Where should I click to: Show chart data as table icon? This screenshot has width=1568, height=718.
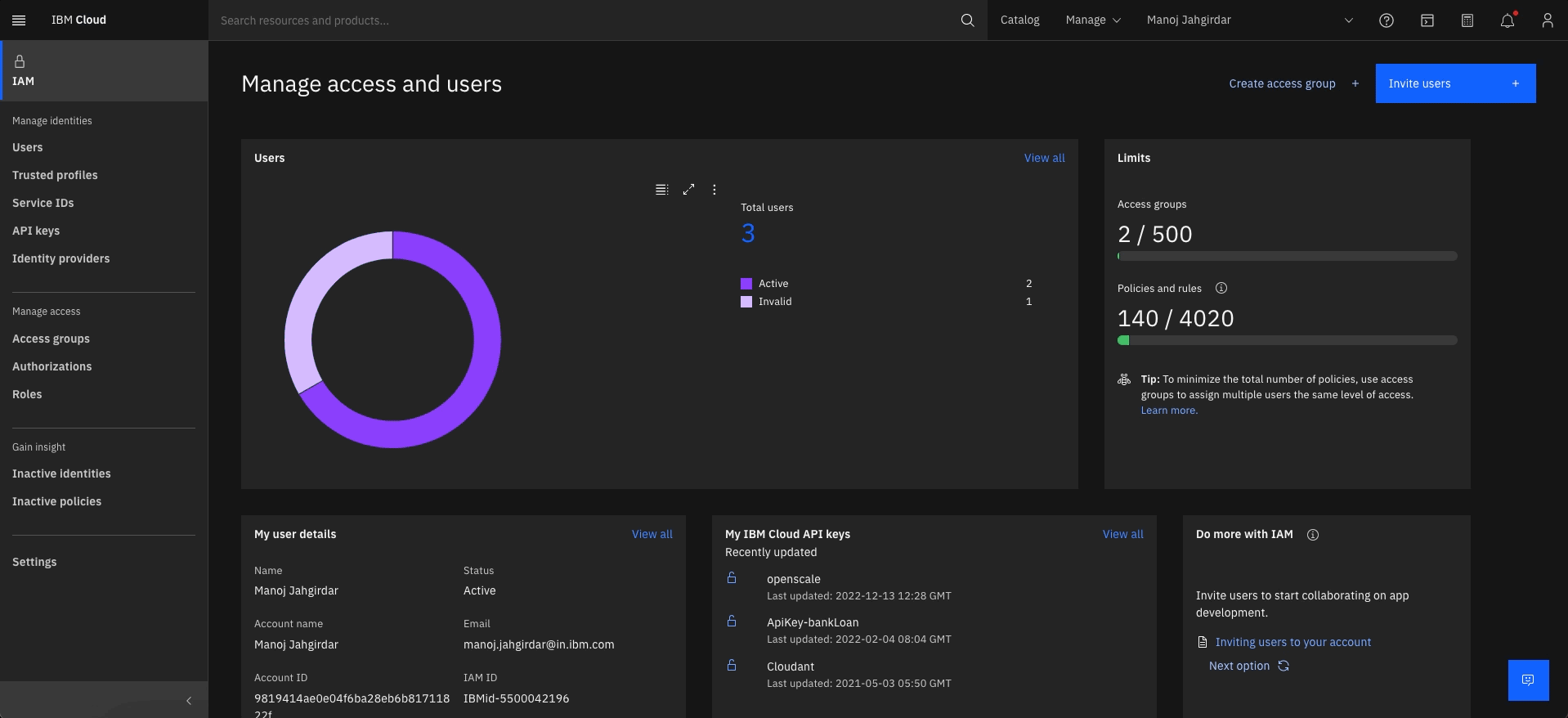click(x=662, y=189)
